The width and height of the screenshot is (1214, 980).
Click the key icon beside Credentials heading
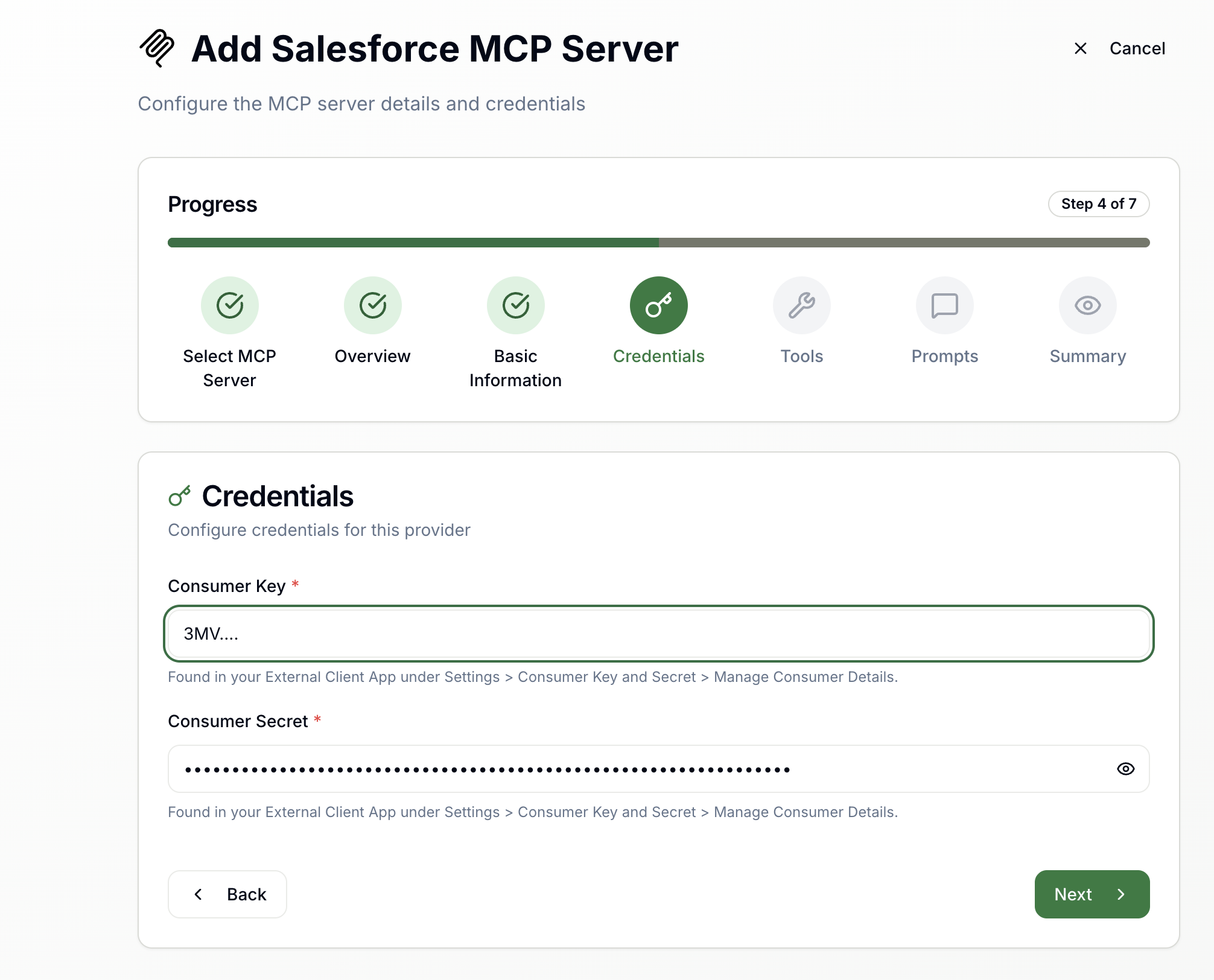(179, 496)
